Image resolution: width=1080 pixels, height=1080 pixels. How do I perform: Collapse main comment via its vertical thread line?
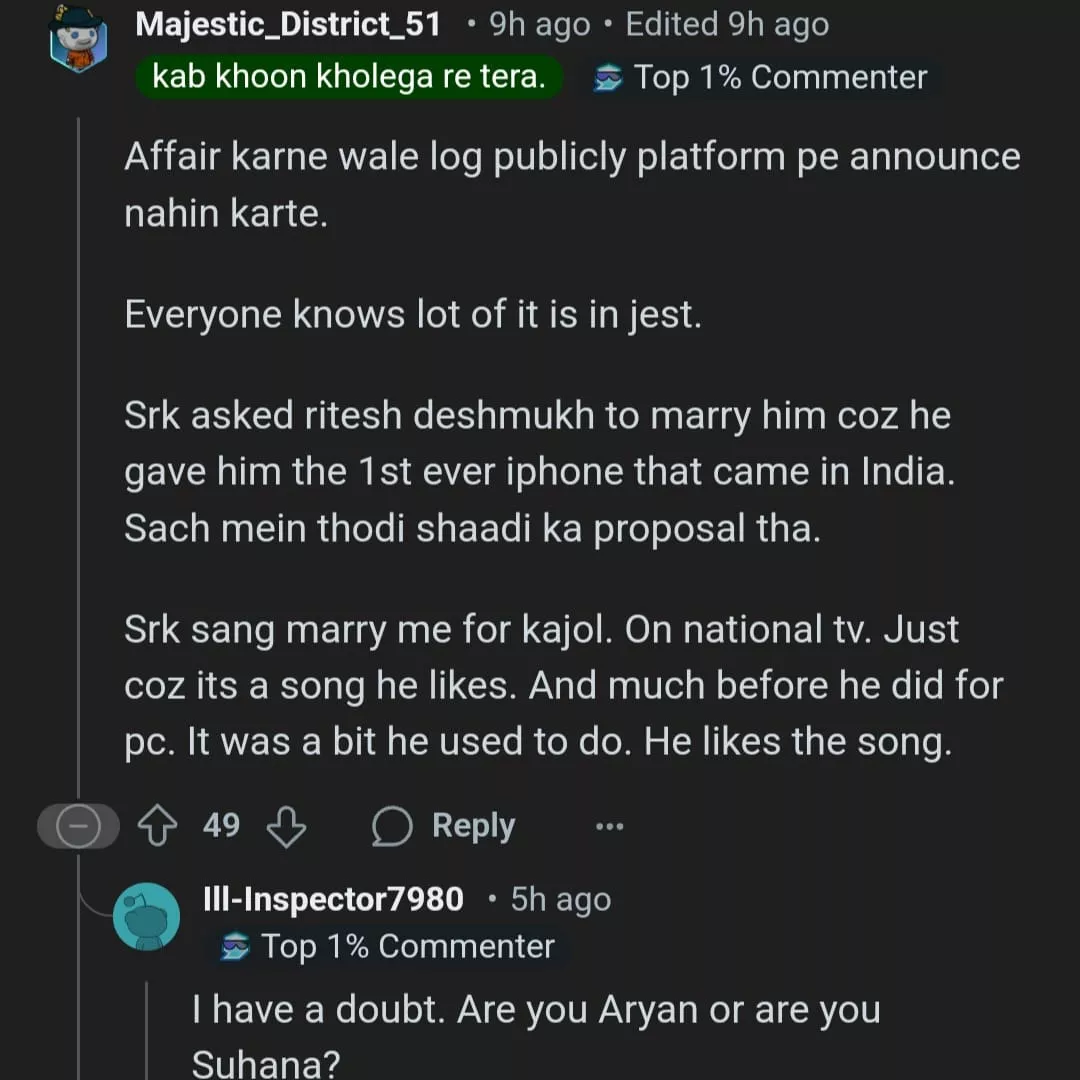78,450
